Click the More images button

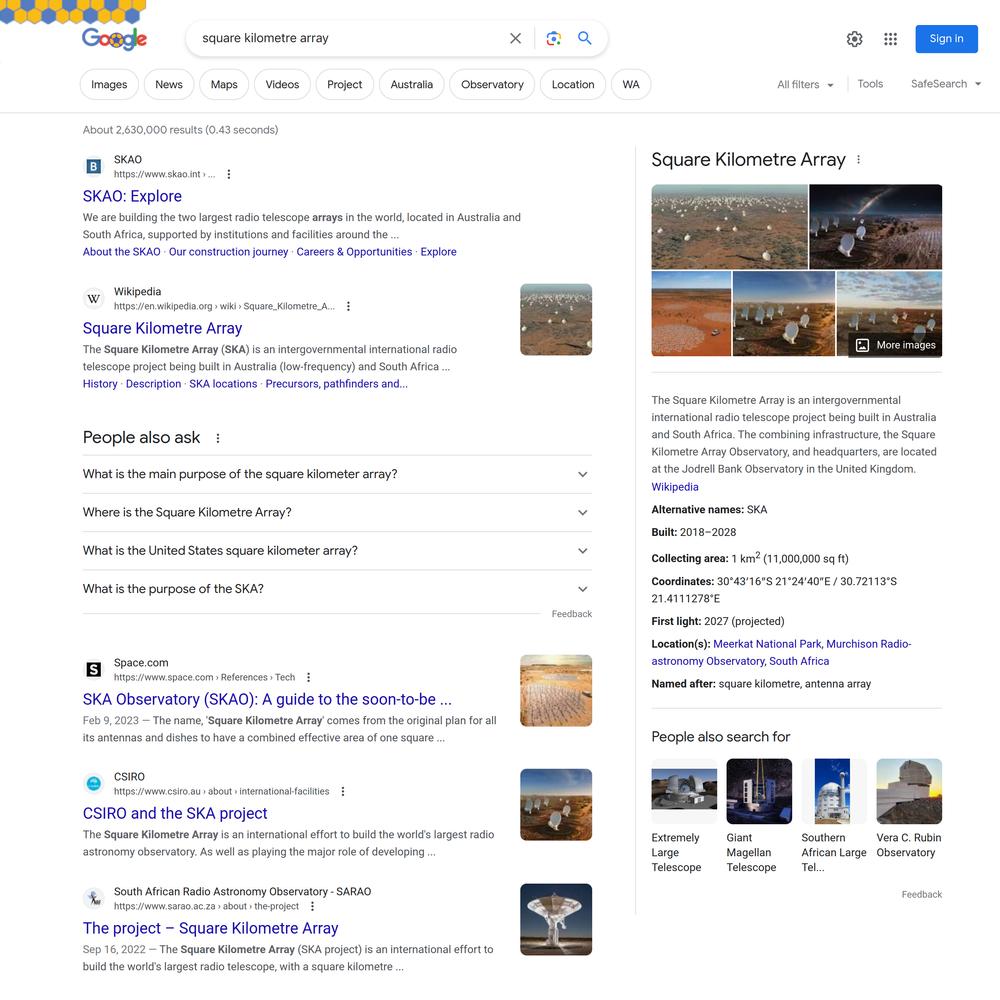coord(895,345)
